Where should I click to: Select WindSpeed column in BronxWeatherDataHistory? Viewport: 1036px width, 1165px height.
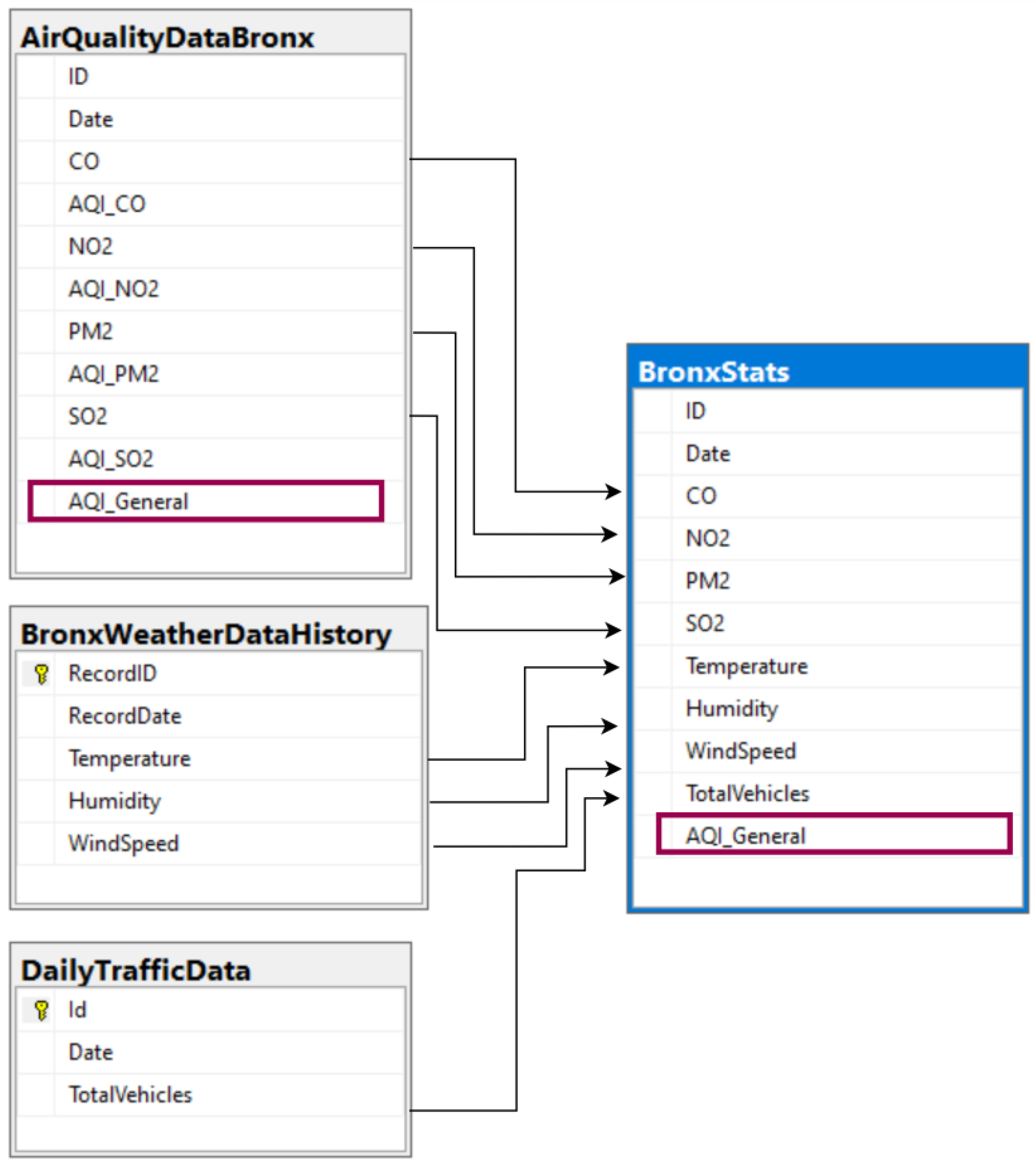124,843
